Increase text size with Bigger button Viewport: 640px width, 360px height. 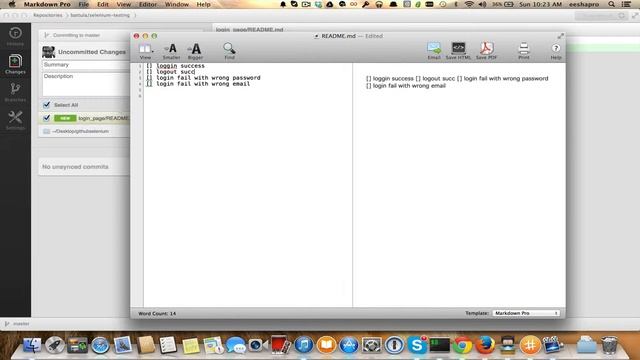pyautogui.click(x=195, y=51)
